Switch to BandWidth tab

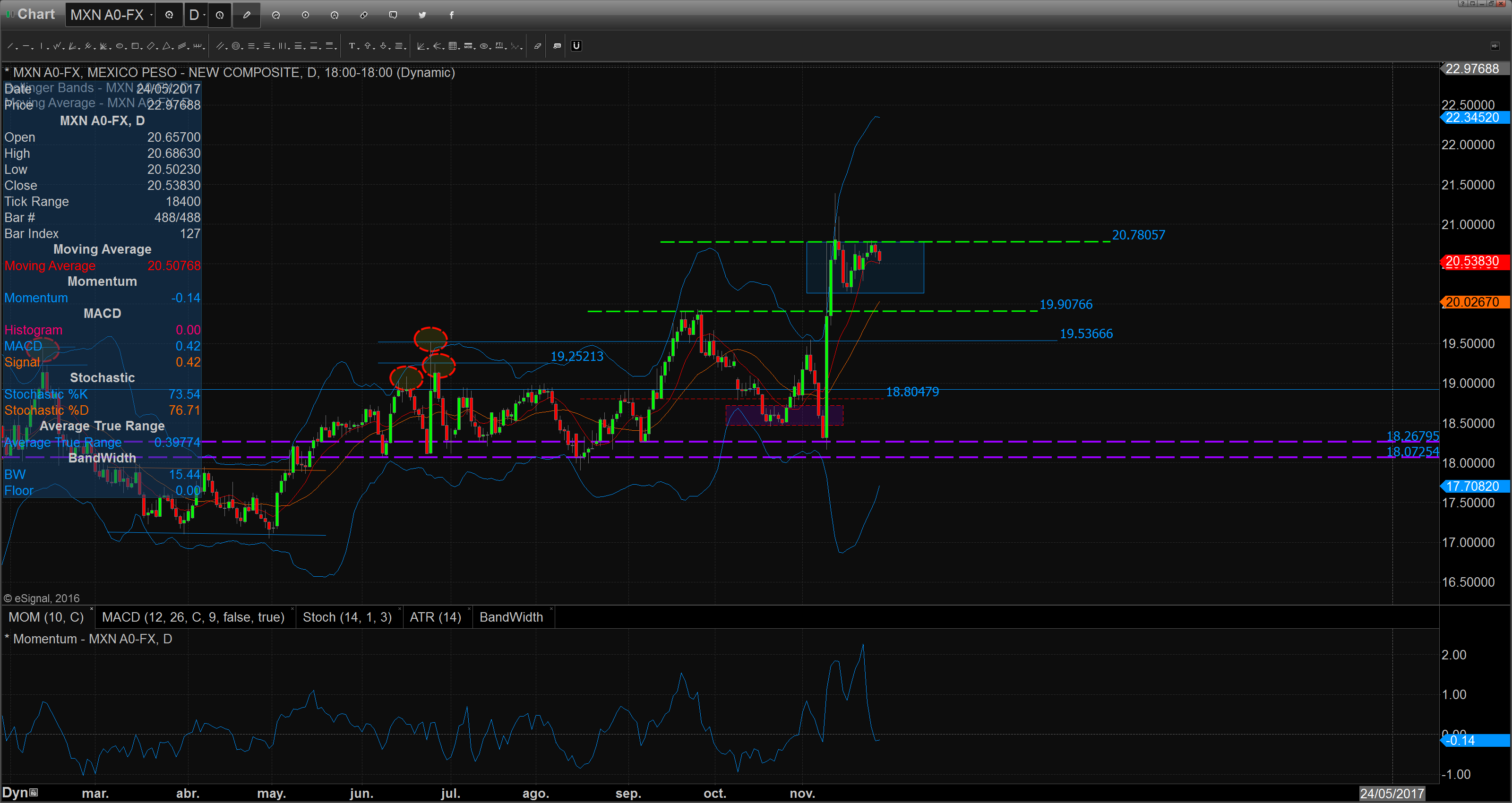click(511, 617)
